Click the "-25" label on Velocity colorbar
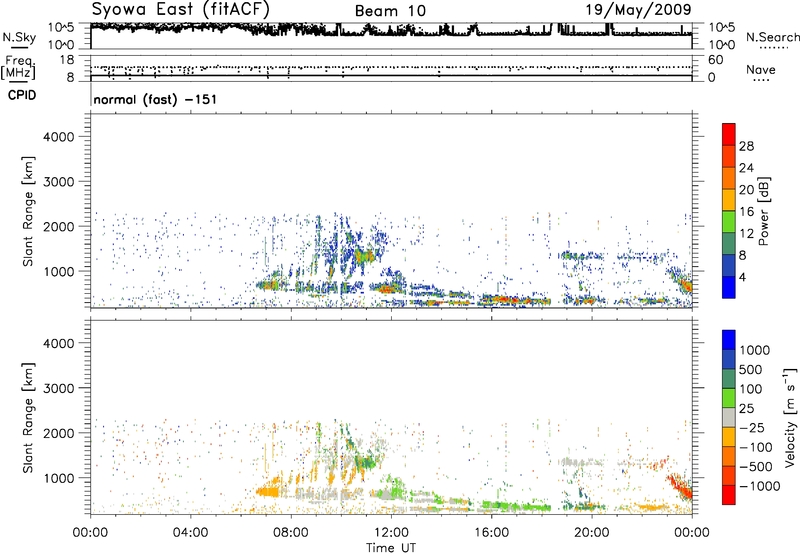800x554 pixels. click(x=752, y=428)
